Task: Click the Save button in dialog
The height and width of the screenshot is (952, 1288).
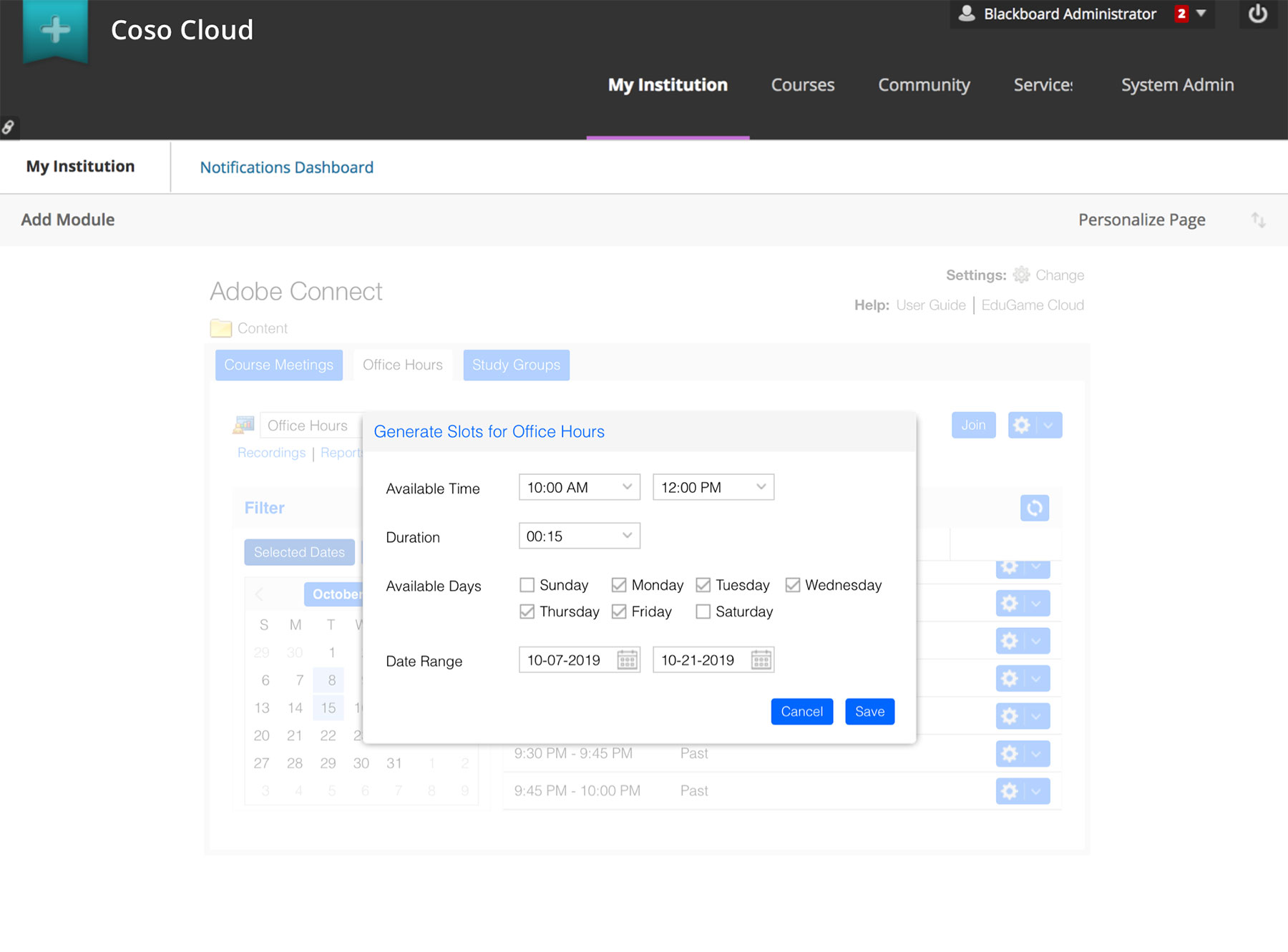Action: [x=869, y=712]
